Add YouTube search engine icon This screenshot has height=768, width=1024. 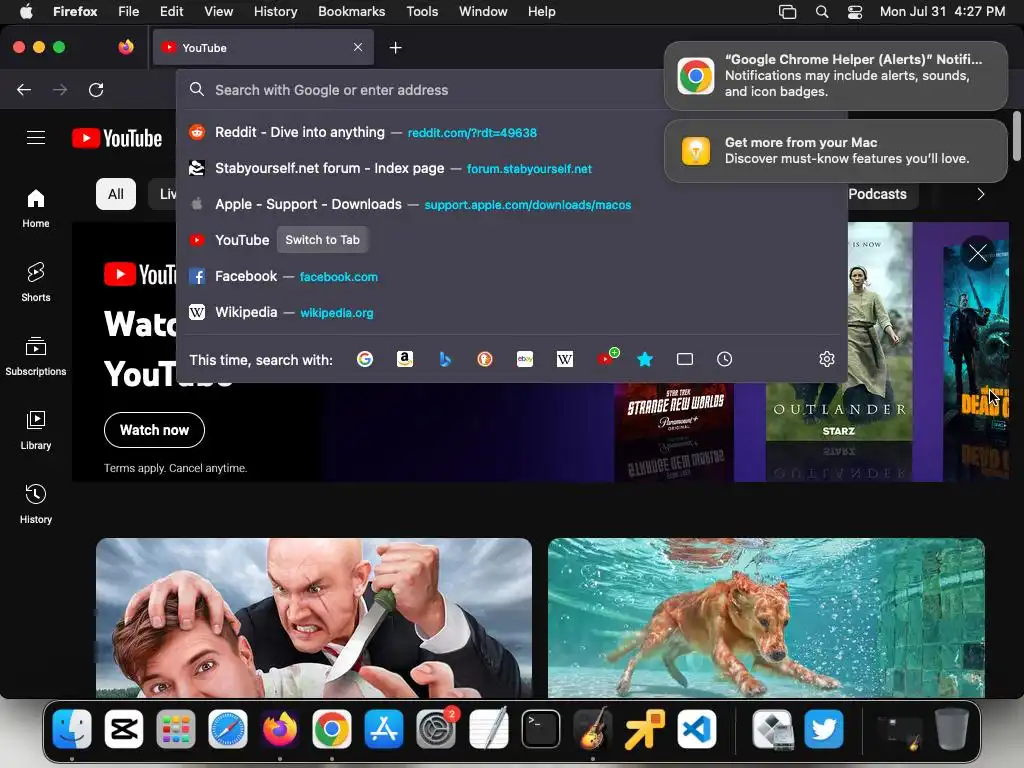[x=607, y=358]
